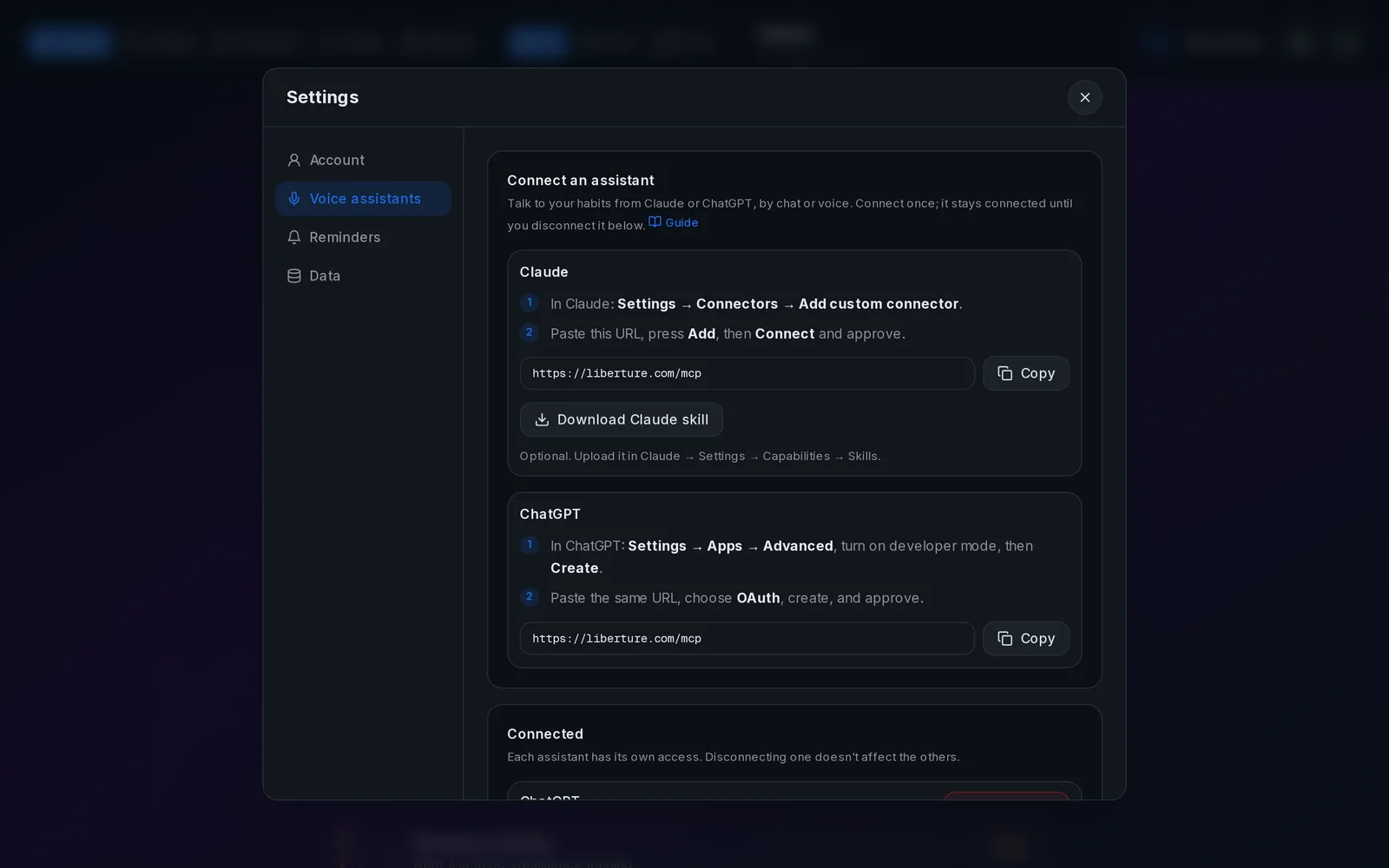Click the microphone icon for Voice assistants
This screenshot has width=1389, height=868.
[294, 199]
